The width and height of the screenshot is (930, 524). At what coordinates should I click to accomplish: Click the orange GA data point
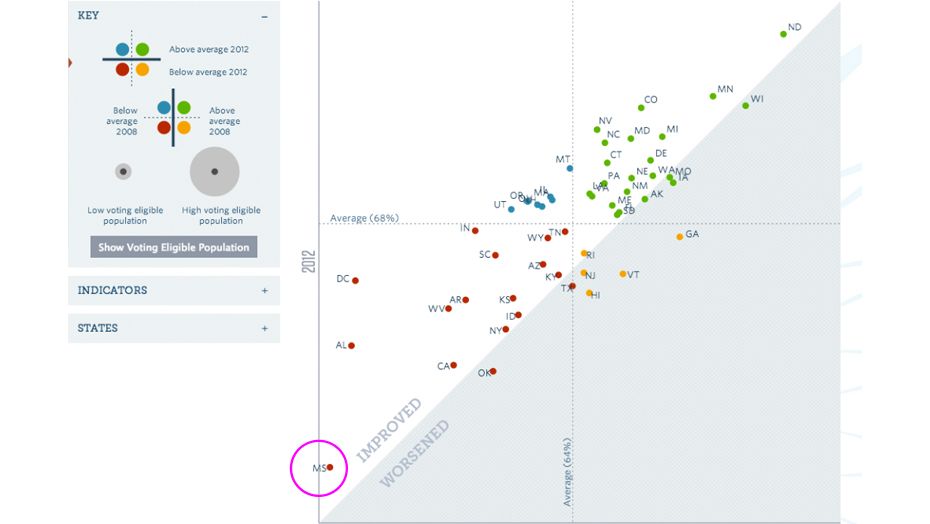(x=680, y=237)
